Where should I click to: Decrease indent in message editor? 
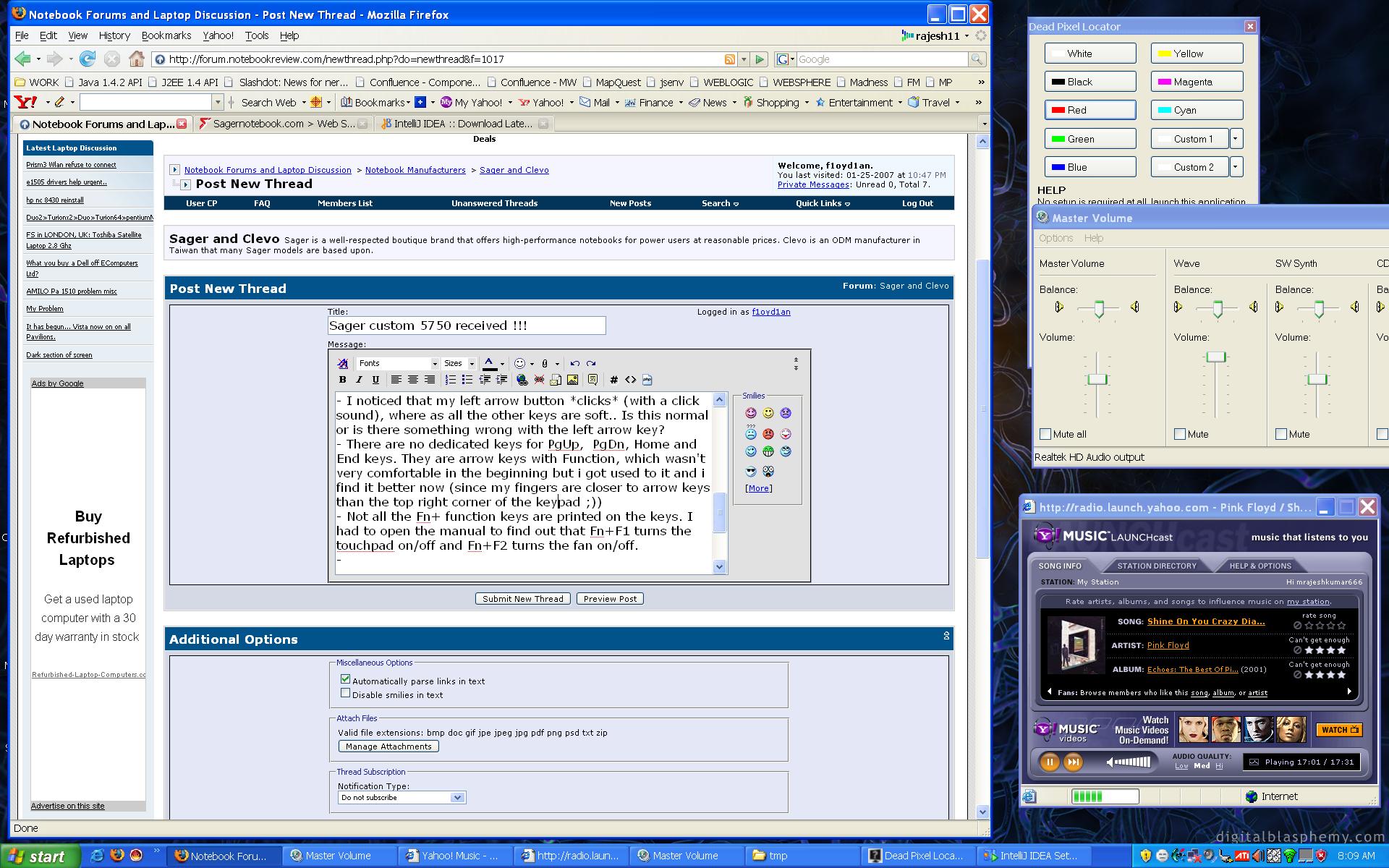[x=485, y=380]
